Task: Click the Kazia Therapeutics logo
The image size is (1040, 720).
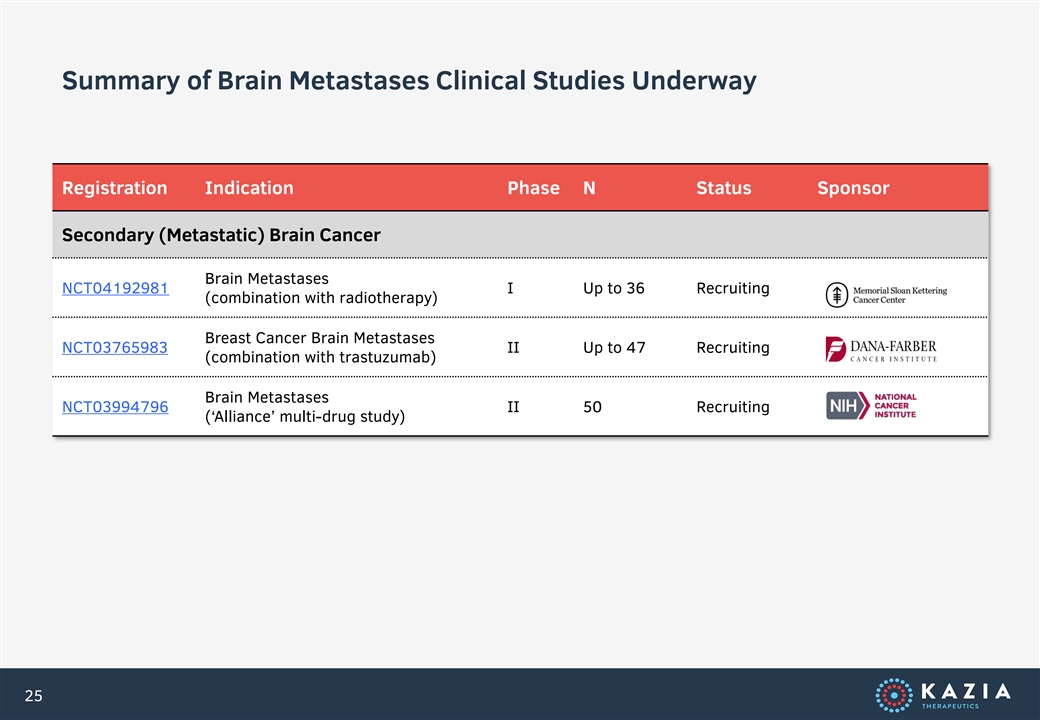Action: tap(943, 695)
